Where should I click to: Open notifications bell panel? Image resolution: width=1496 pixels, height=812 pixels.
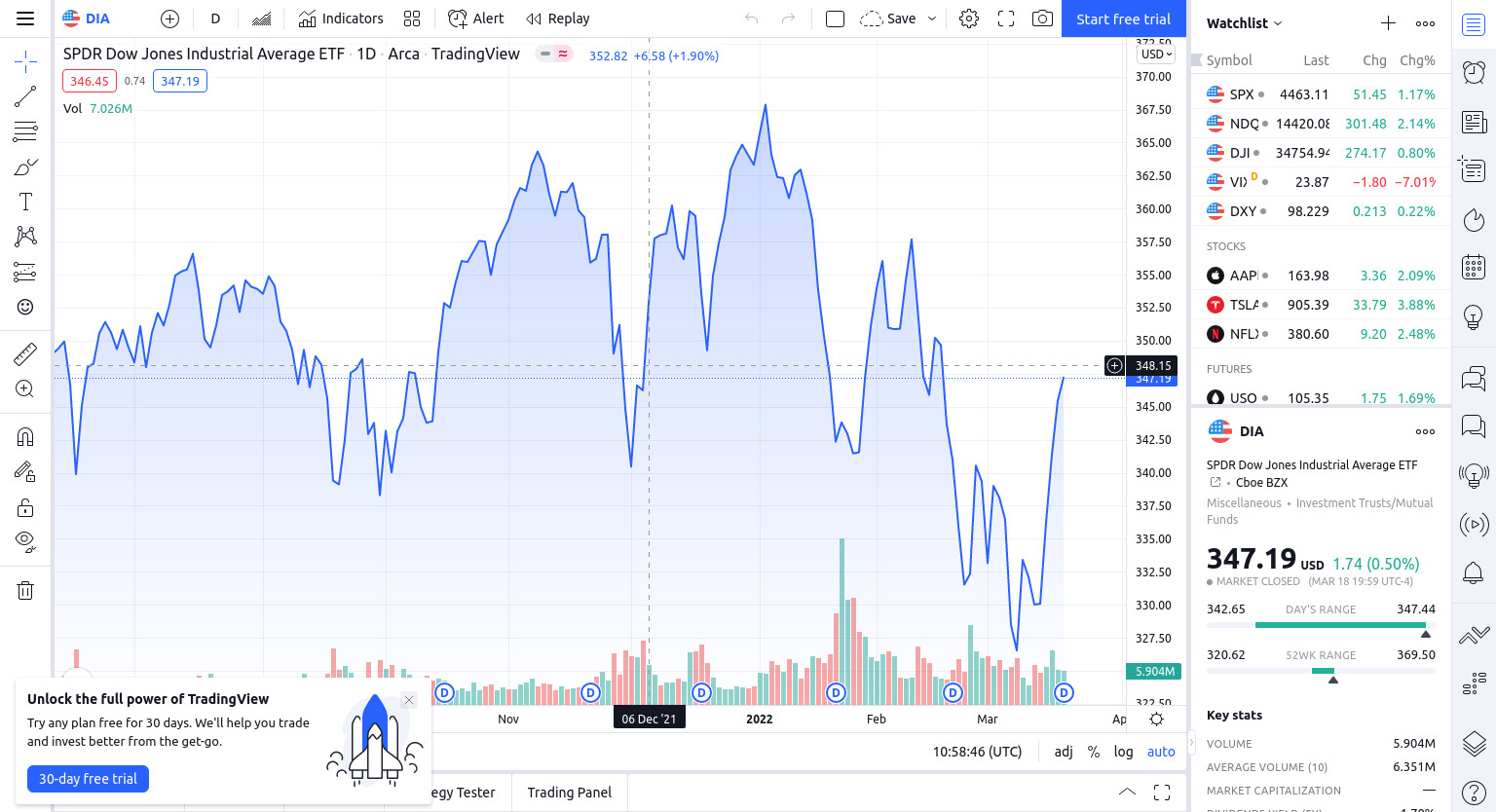[x=1474, y=573]
